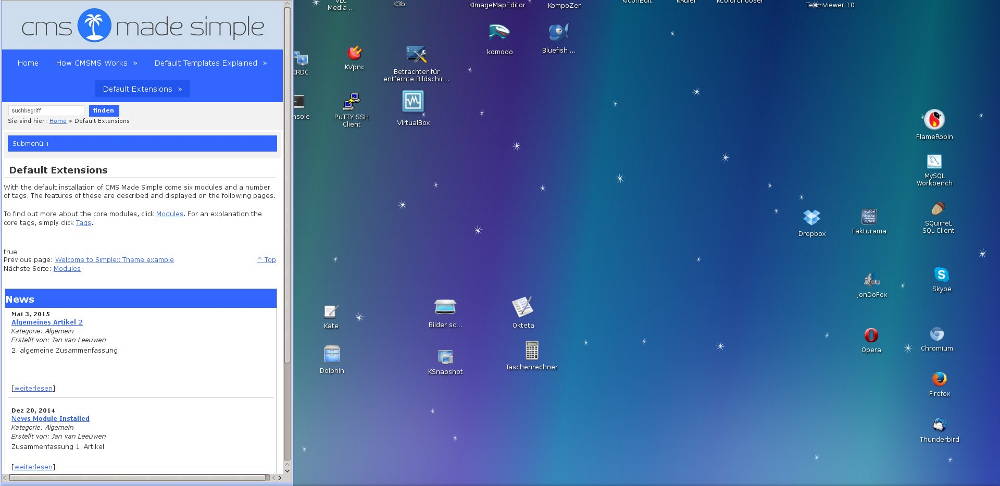The image size is (1000, 486).
Task: Open the Tags link in the text
Action: tap(83, 223)
